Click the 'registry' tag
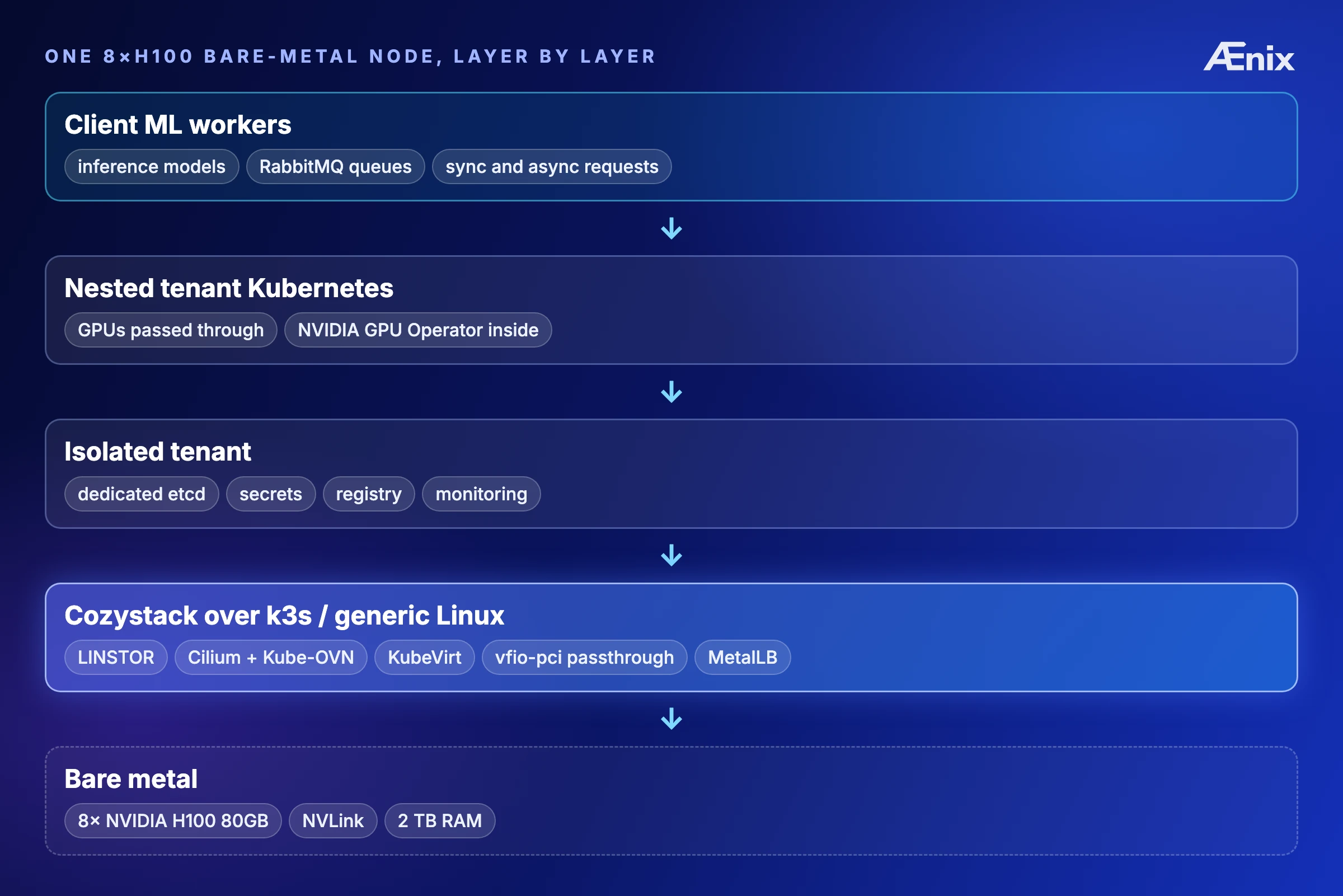 point(369,494)
